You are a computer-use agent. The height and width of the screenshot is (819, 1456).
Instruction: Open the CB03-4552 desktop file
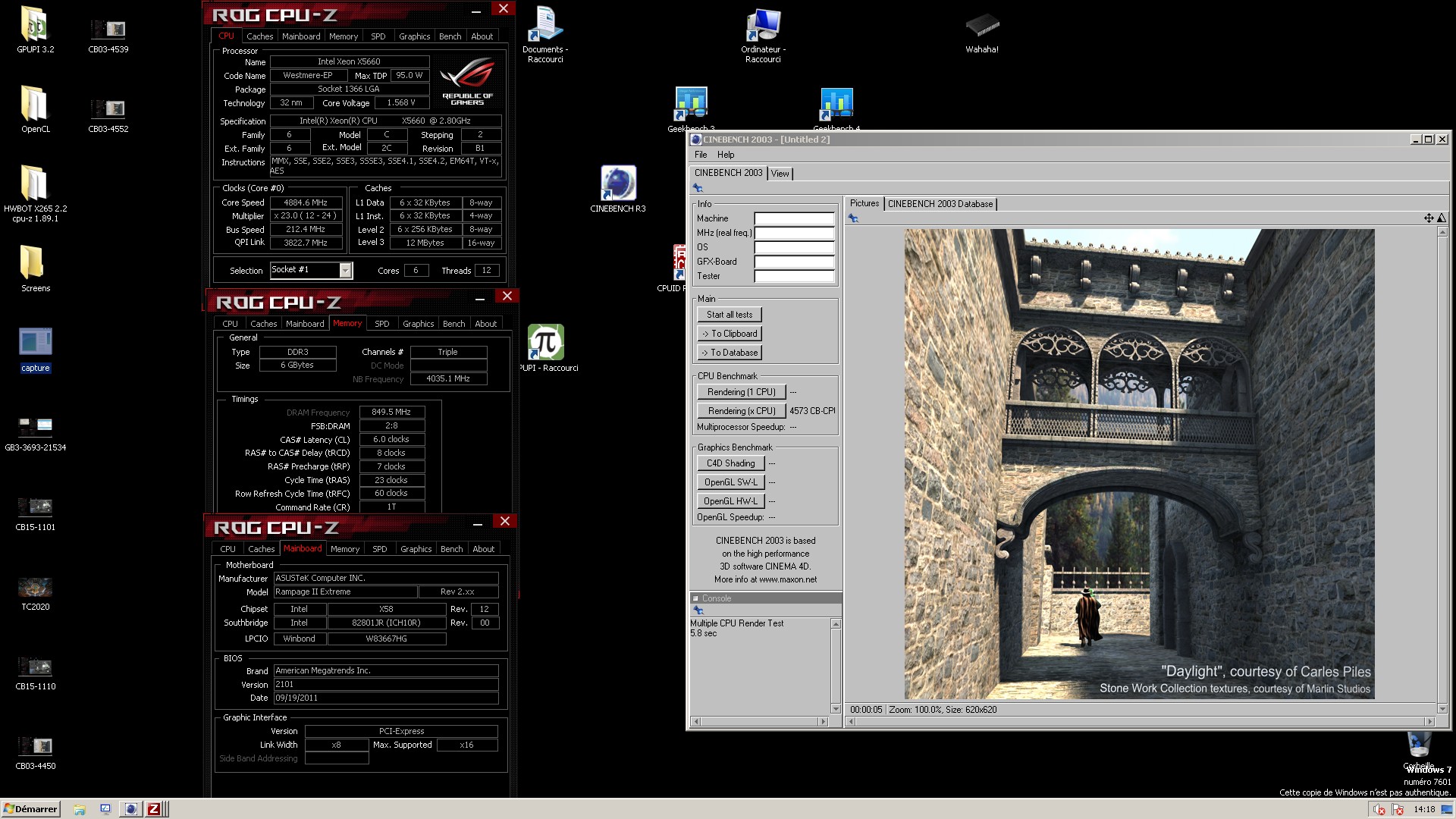click(x=108, y=114)
